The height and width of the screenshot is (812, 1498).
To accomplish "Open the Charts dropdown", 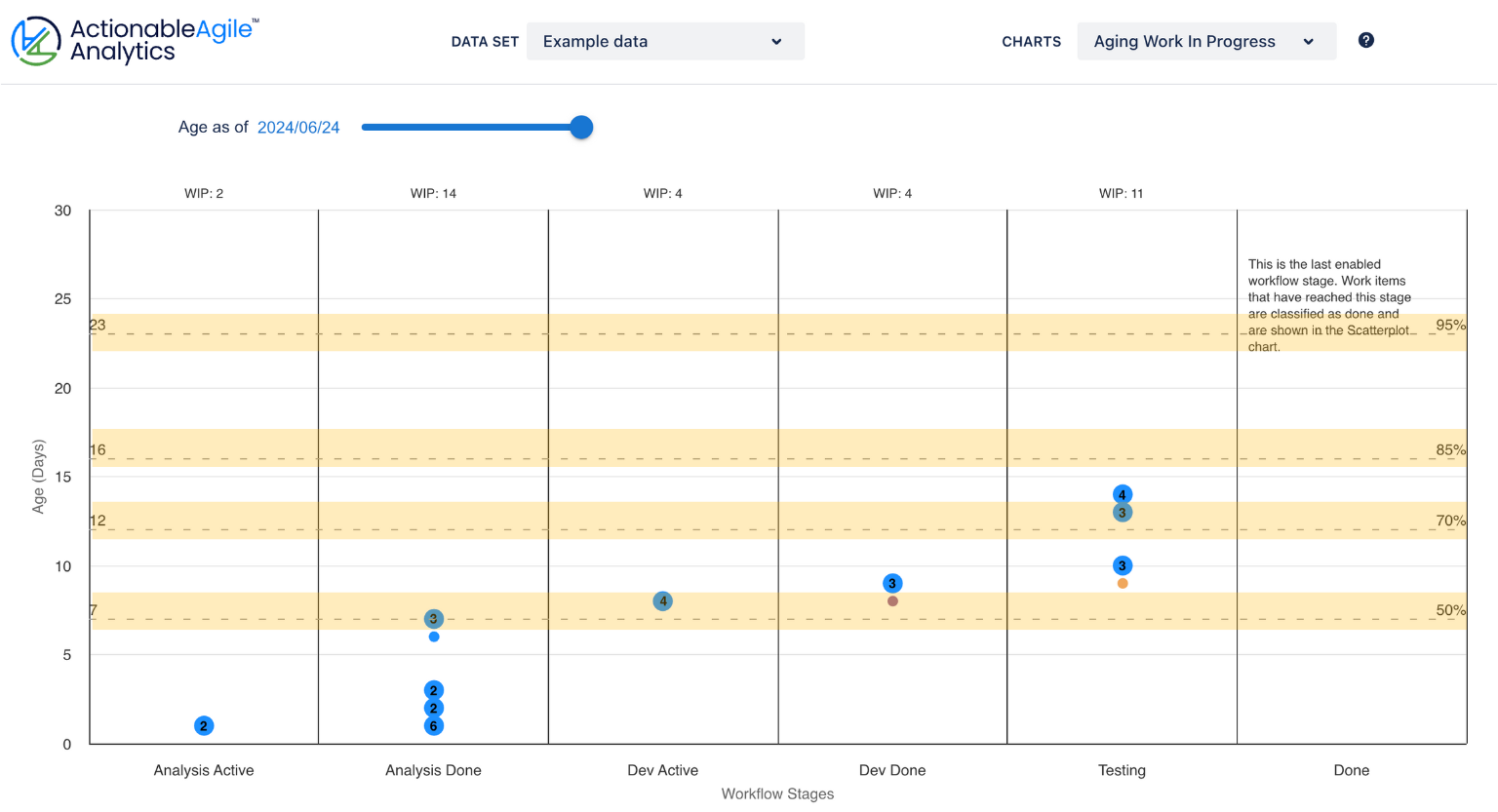I will 1206,41.
